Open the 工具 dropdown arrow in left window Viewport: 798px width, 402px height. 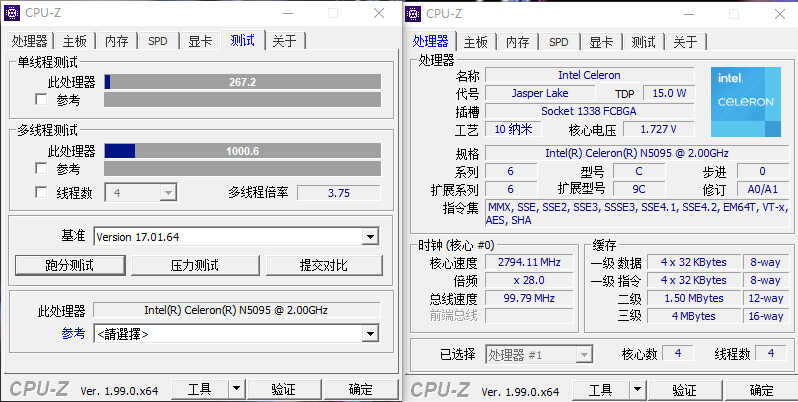tap(236, 389)
